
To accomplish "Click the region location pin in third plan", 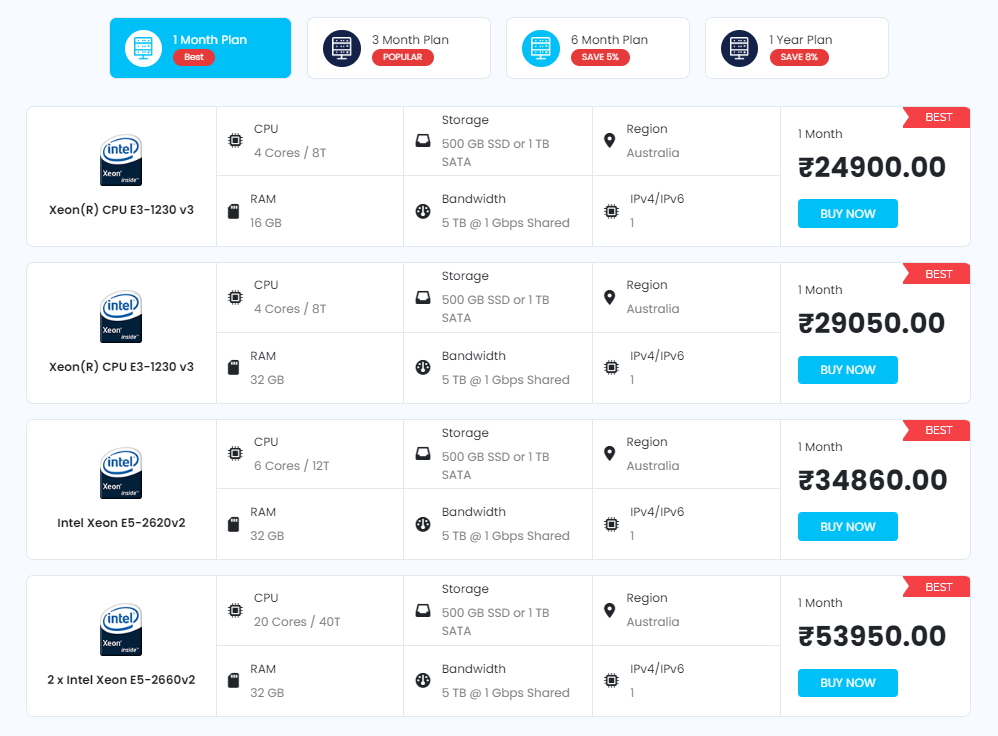I will (x=610, y=453).
